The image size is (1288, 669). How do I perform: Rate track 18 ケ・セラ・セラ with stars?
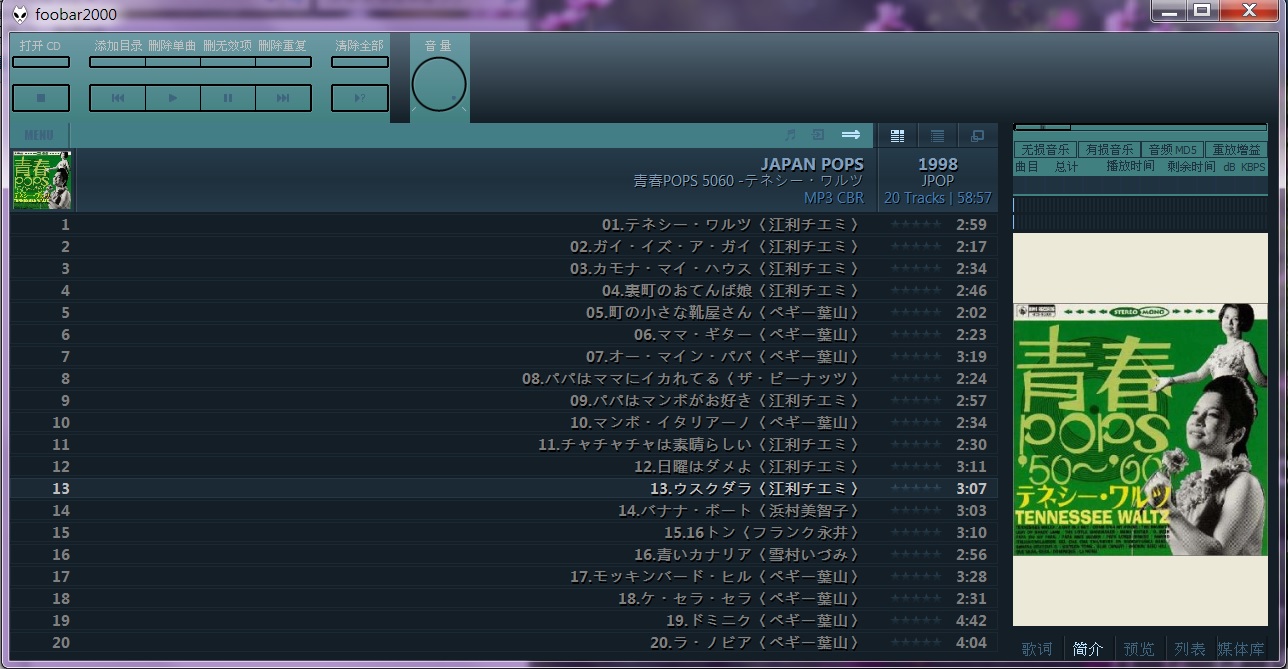tap(916, 599)
